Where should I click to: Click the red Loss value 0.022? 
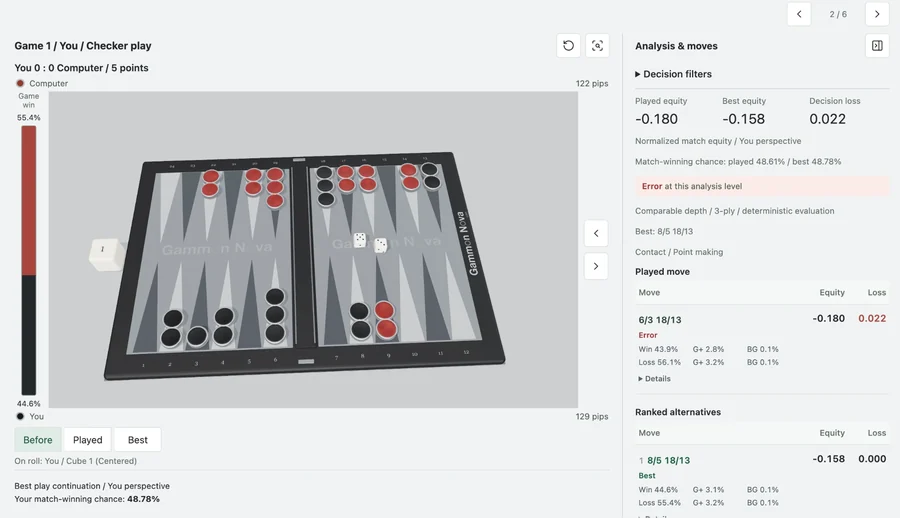(x=872, y=318)
